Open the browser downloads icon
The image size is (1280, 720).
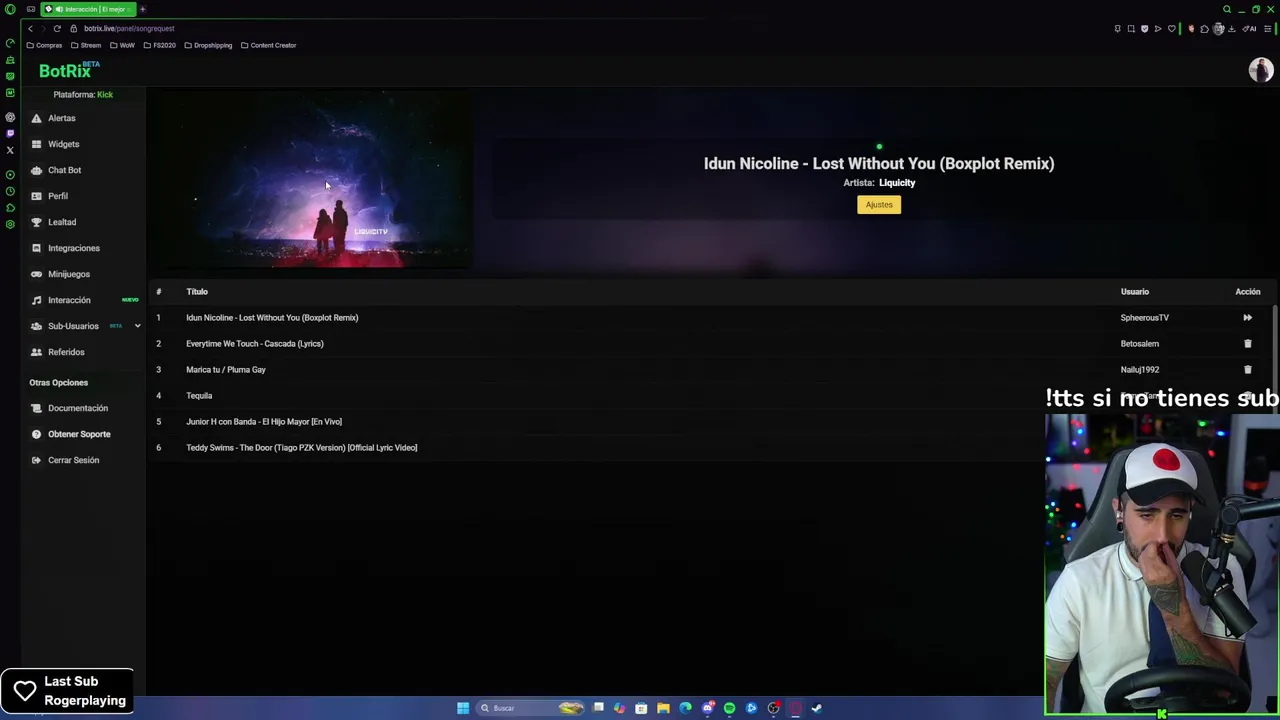coord(1232,29)
